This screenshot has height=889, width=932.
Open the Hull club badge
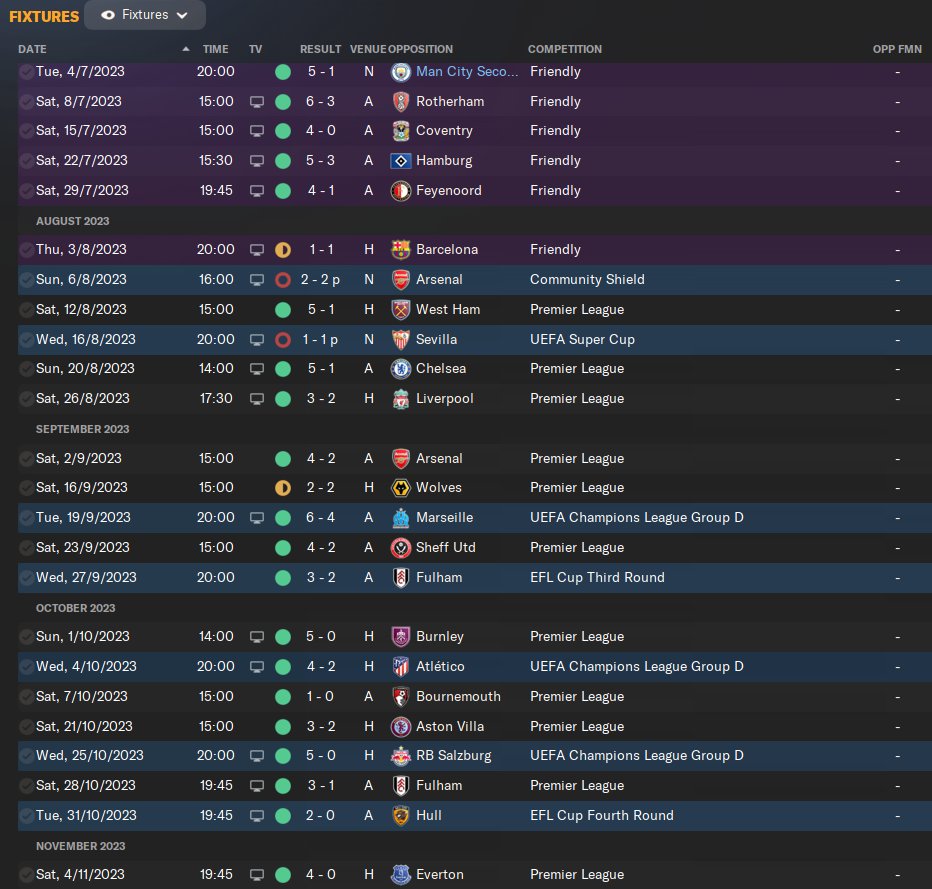pos(401,815)
